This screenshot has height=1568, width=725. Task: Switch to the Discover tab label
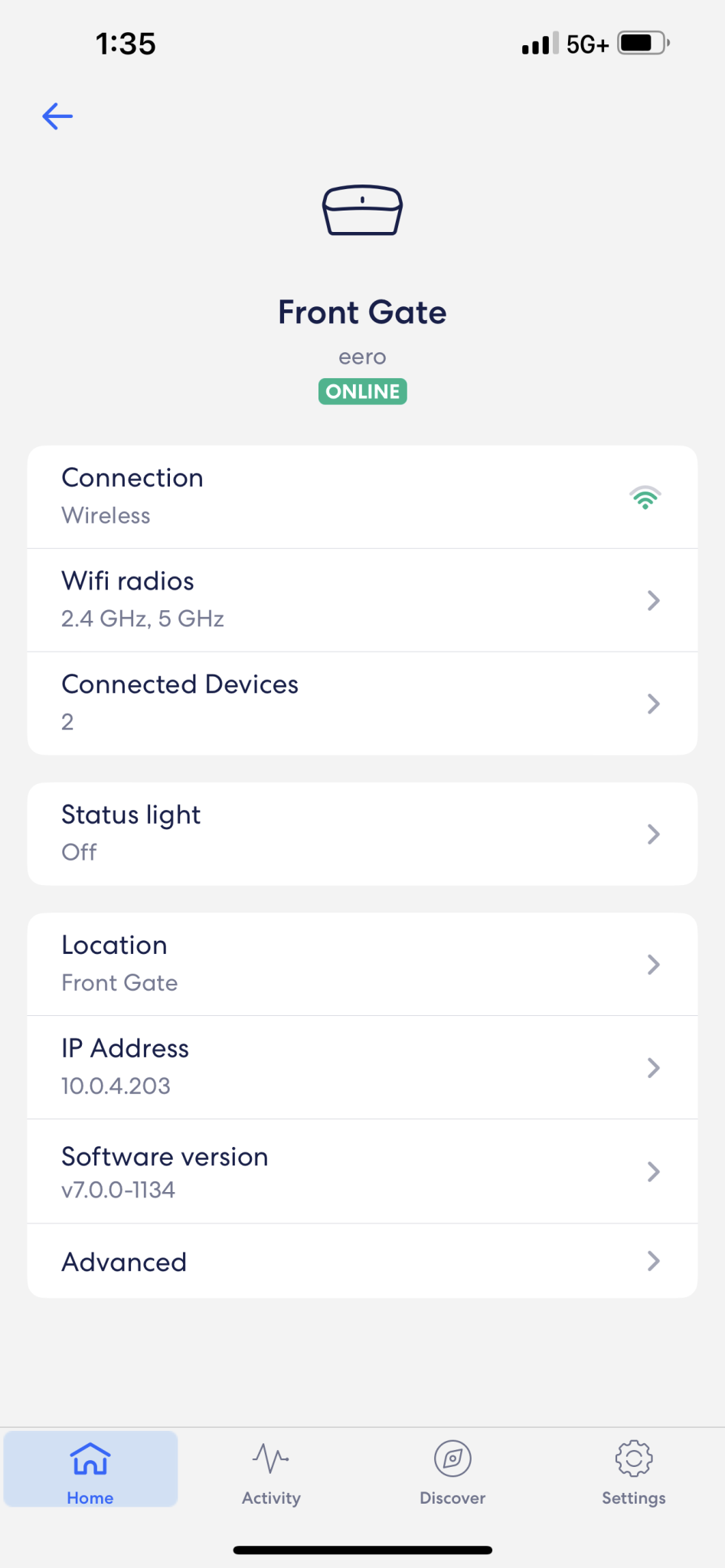pos(452,1498)
